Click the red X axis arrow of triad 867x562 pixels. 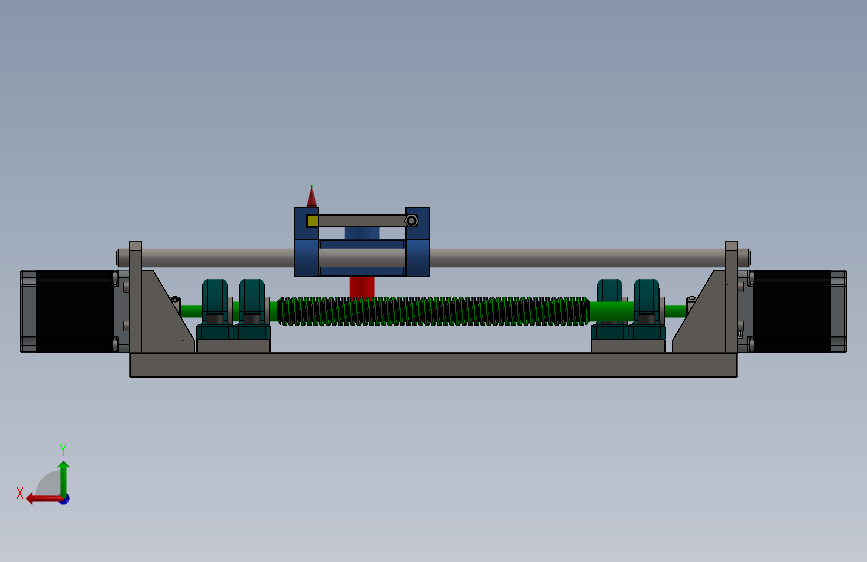pos(43,499)
